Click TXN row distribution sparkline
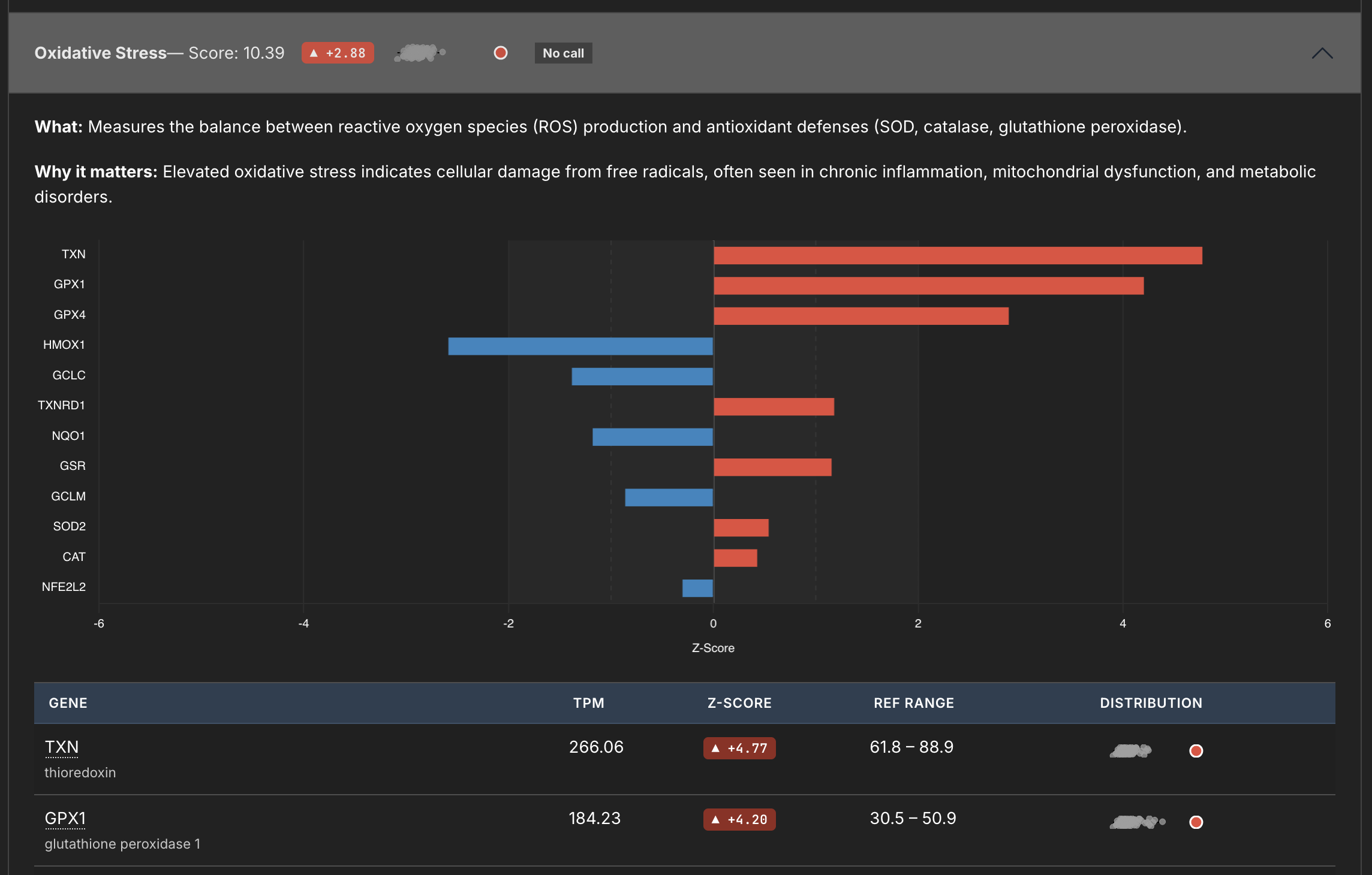1372x875 pixels. [1130, 750]
